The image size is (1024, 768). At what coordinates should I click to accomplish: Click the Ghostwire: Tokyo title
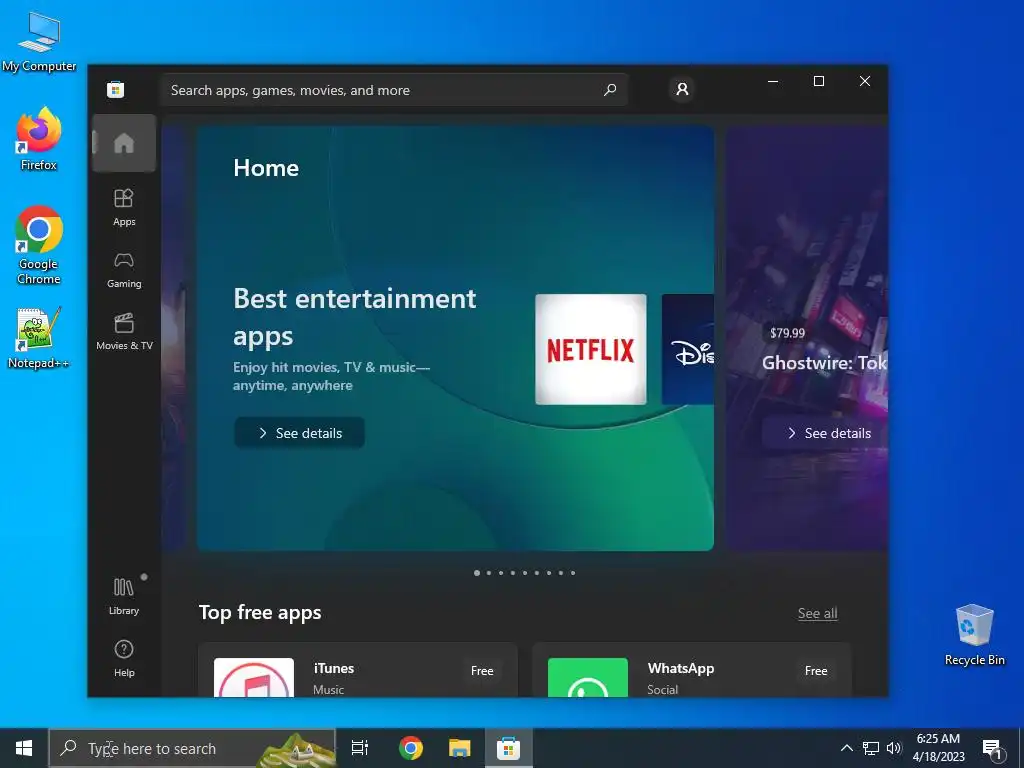tap(825, 362)
